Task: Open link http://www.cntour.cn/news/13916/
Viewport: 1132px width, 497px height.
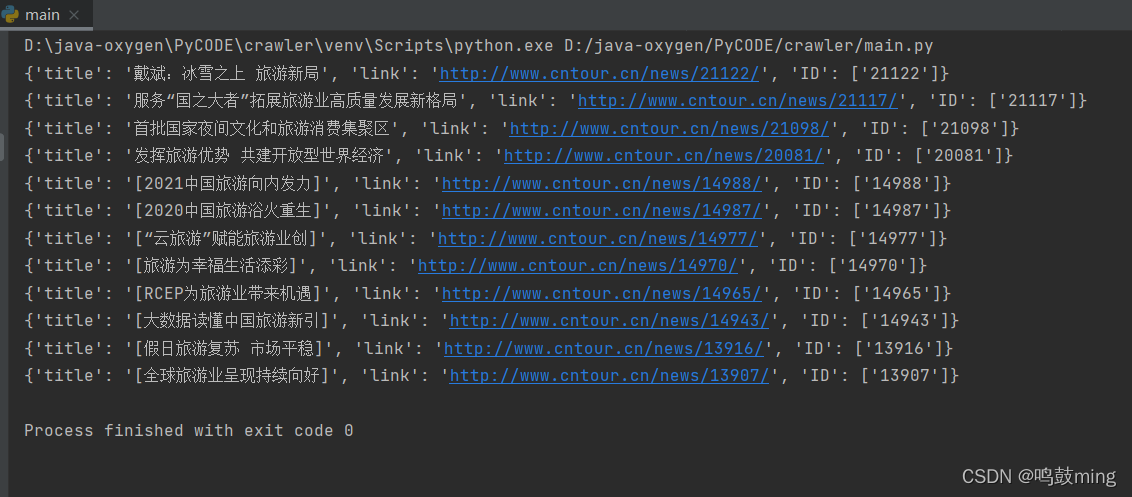Action: (604, 348)
